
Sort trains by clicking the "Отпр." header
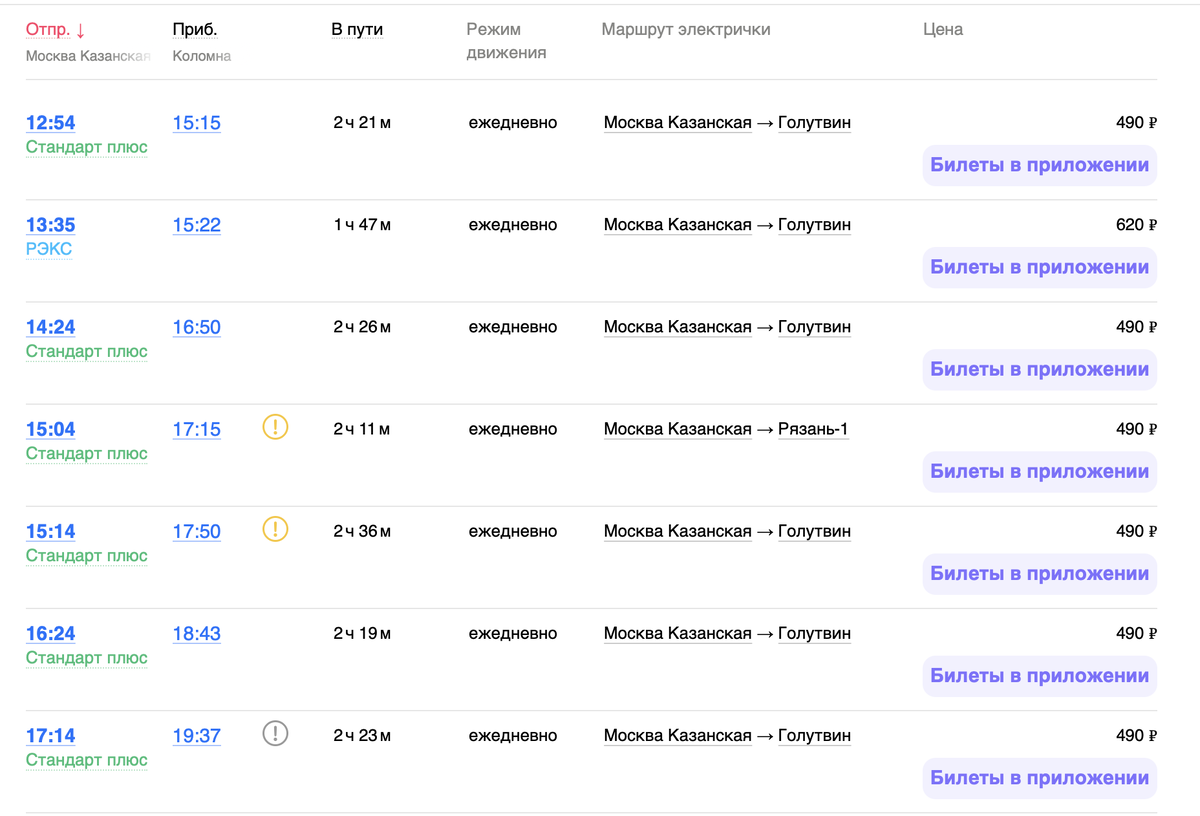click(51, 29)
